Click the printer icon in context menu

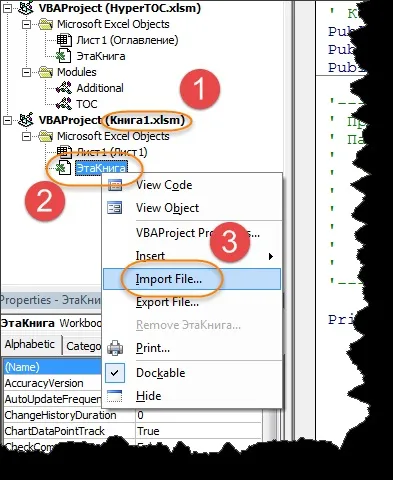click(115, 348)
